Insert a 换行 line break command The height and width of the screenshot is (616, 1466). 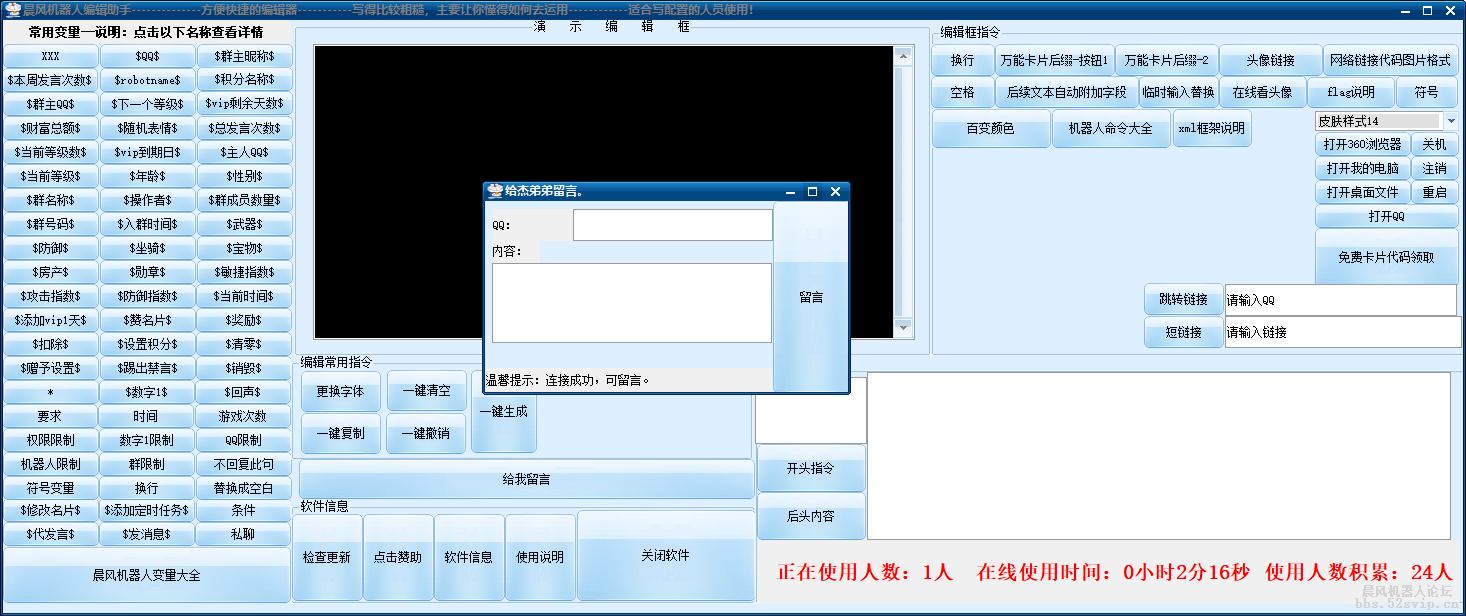pyautogui.click(x=961, y=60)
